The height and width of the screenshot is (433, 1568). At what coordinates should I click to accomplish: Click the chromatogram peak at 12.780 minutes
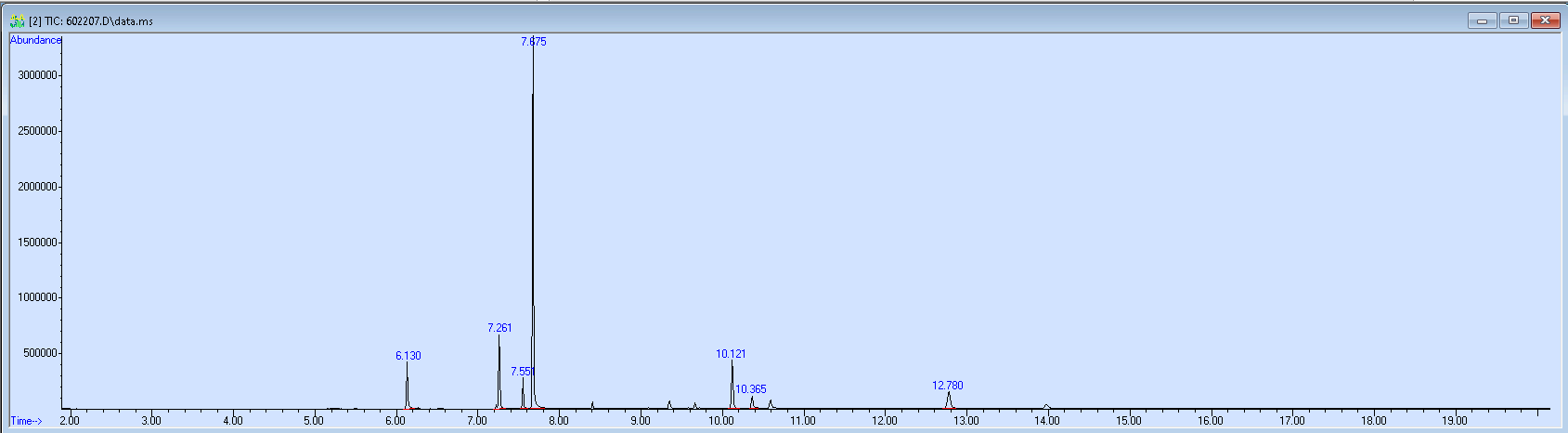(x=949, y=400)
